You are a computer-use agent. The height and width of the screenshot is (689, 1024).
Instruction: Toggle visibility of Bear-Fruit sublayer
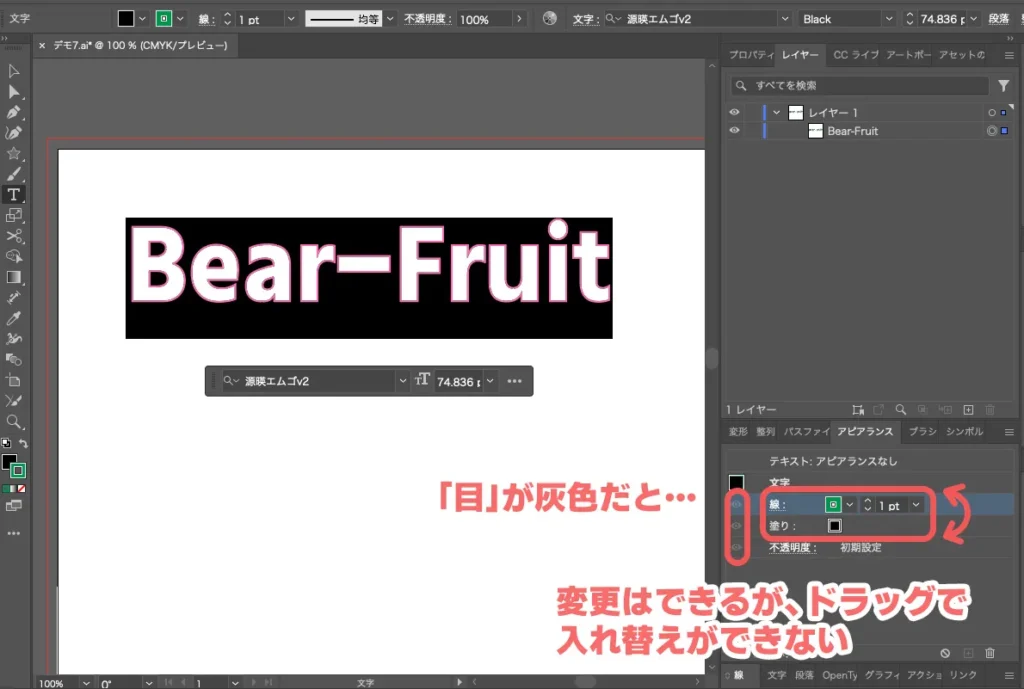736,131
